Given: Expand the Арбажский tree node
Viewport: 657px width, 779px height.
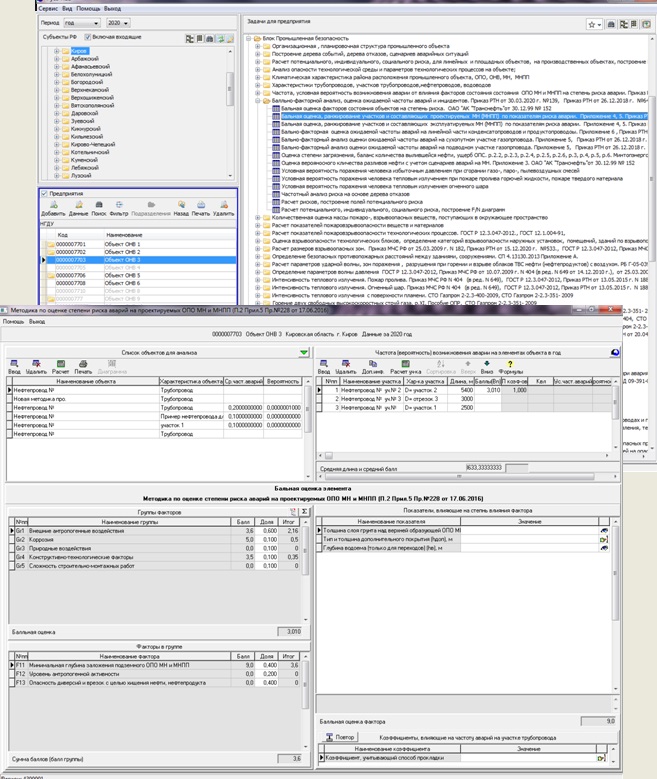Looking at the screenshot, I should coord(57,58).
